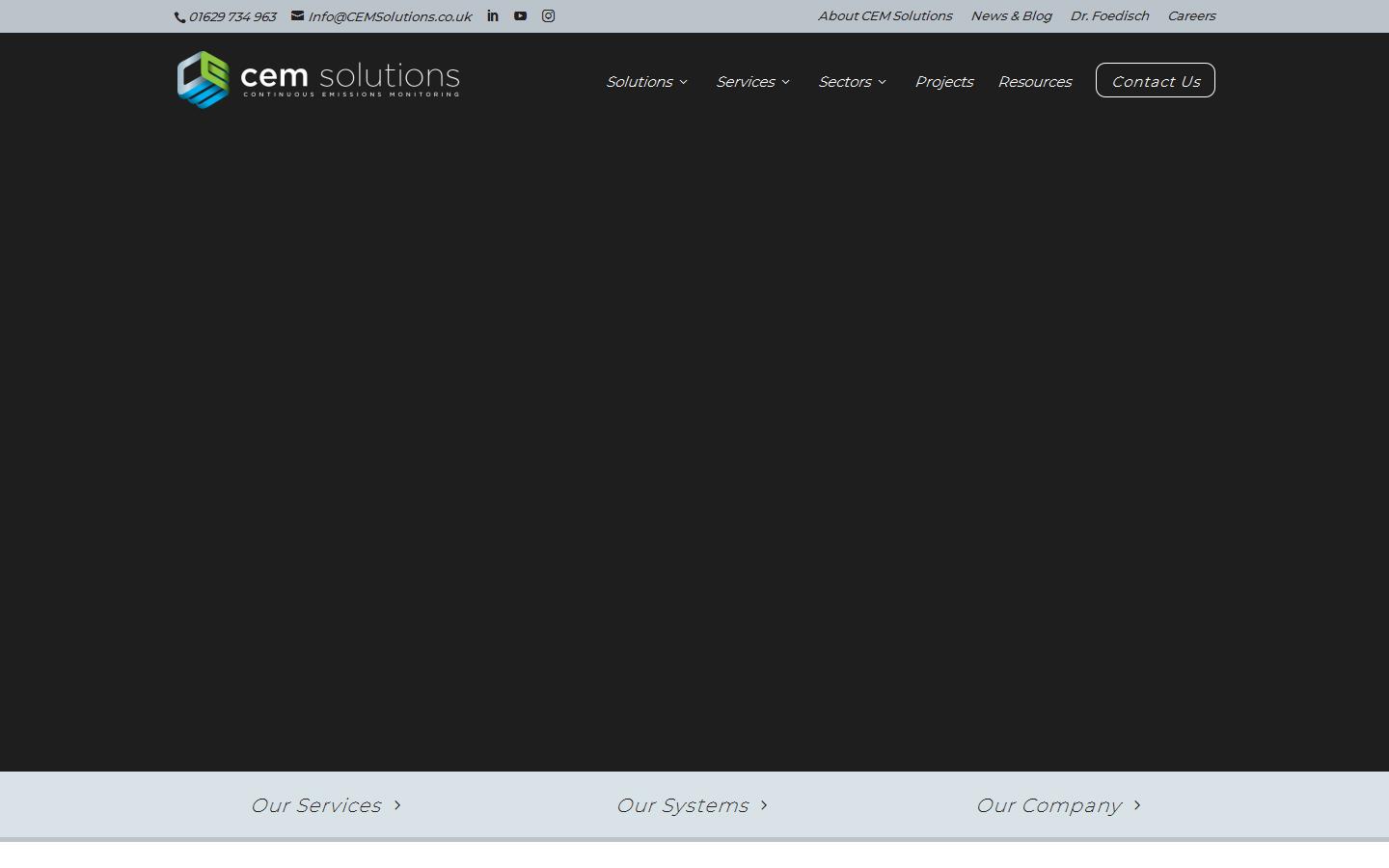Click the Info@CEMSolutions.co.uk email address

click(390, 16)
